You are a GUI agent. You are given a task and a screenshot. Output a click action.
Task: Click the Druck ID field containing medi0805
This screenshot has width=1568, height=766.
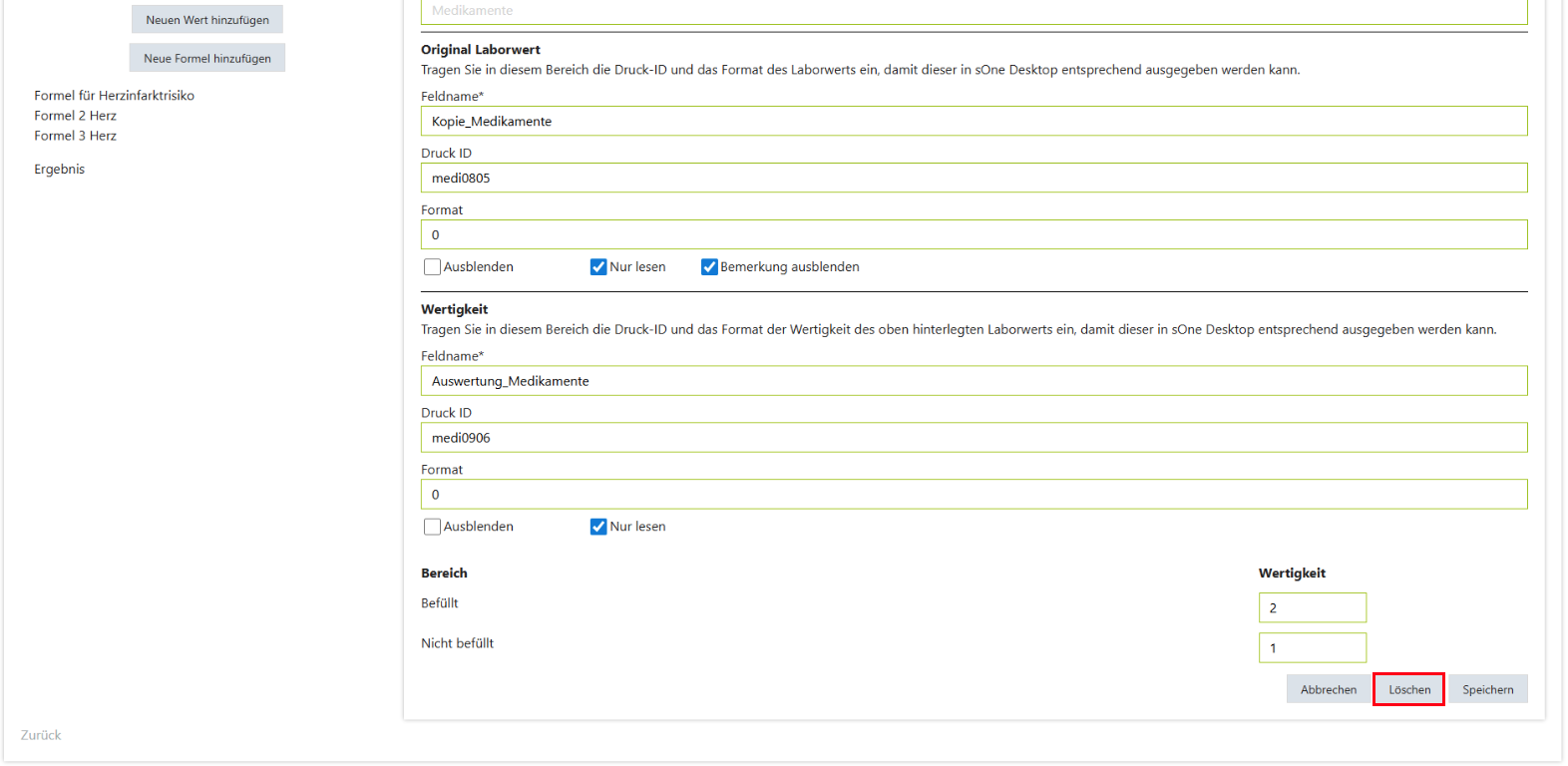pos(974,179)
